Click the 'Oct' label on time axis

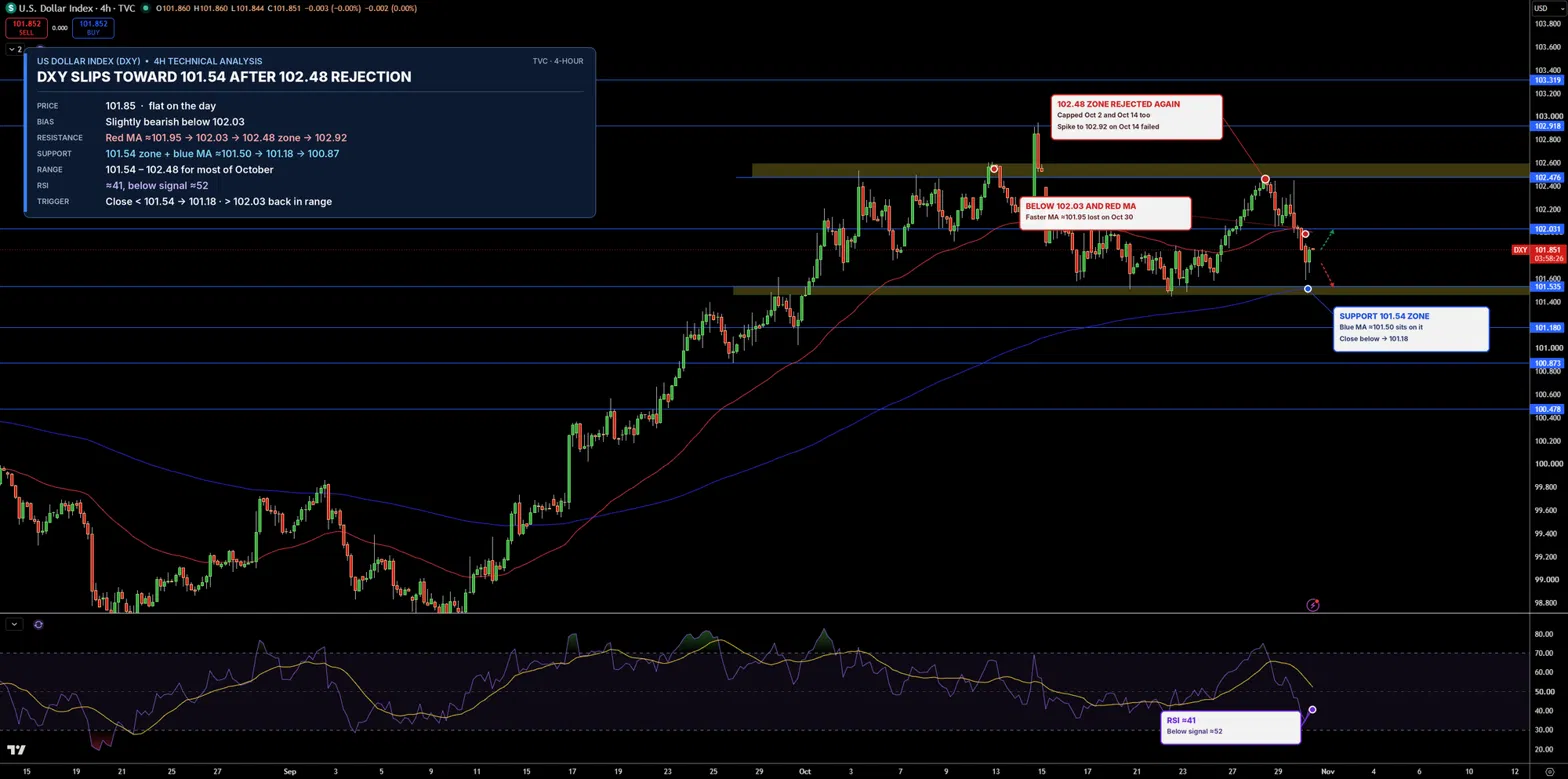806,772
